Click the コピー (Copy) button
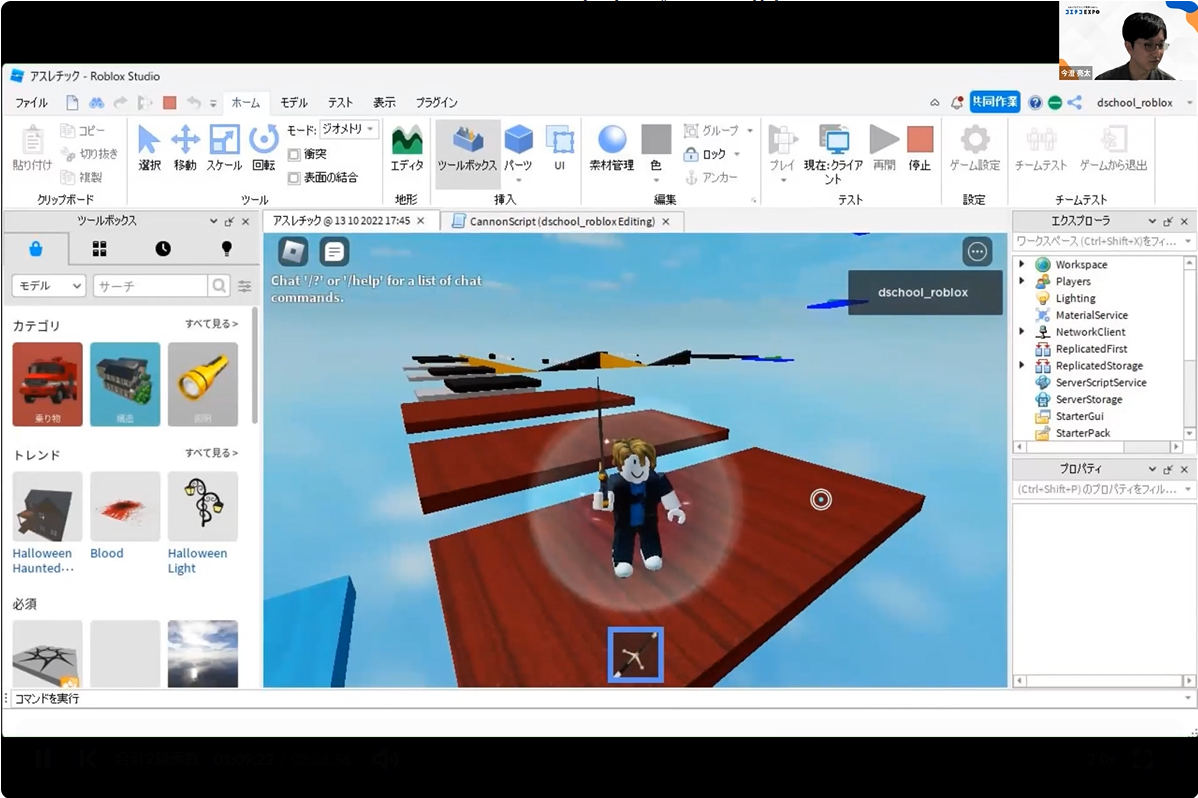Viewport: 1198px width, 798px height. pos(83,131)
